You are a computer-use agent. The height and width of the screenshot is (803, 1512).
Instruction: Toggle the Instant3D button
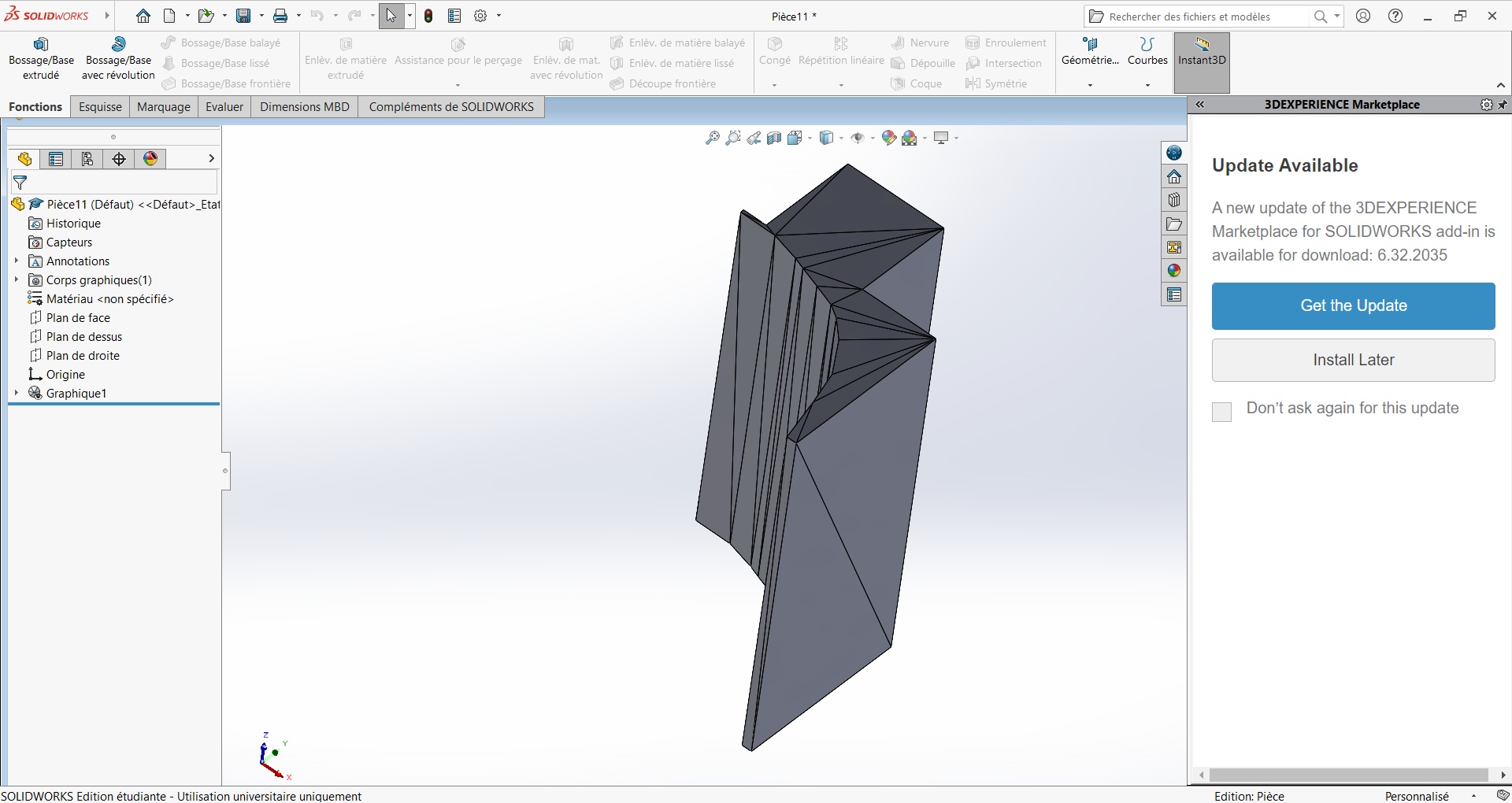coord(1202,61)
